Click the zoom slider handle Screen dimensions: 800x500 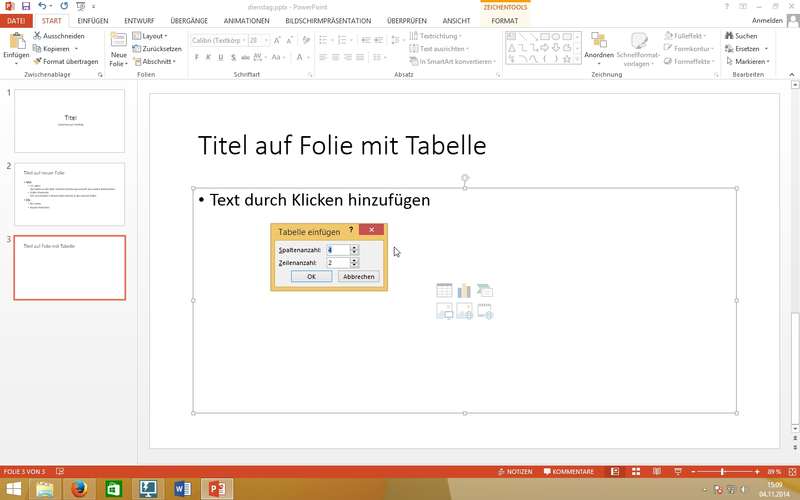[722, 471]
